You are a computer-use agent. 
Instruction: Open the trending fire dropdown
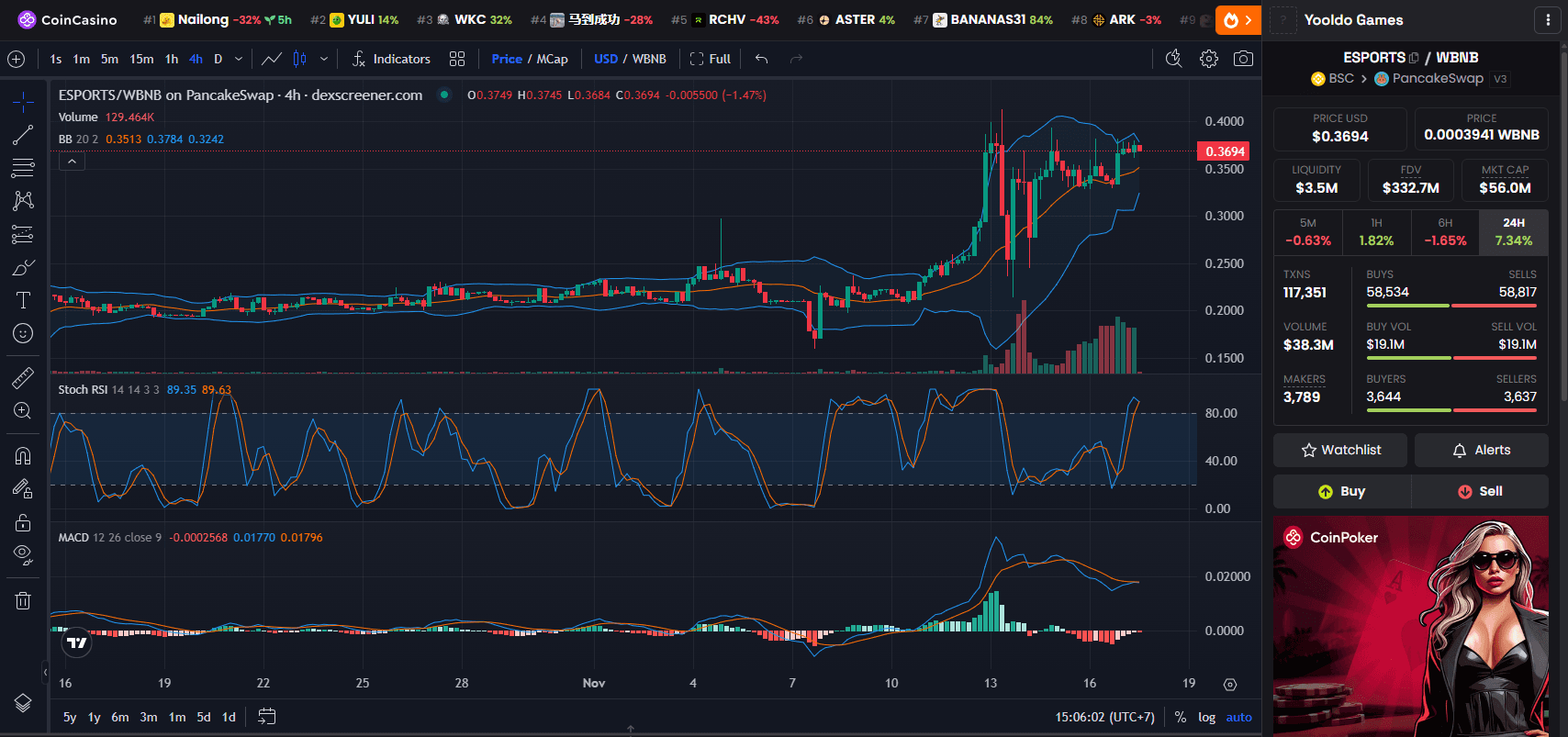point(1238,20)
